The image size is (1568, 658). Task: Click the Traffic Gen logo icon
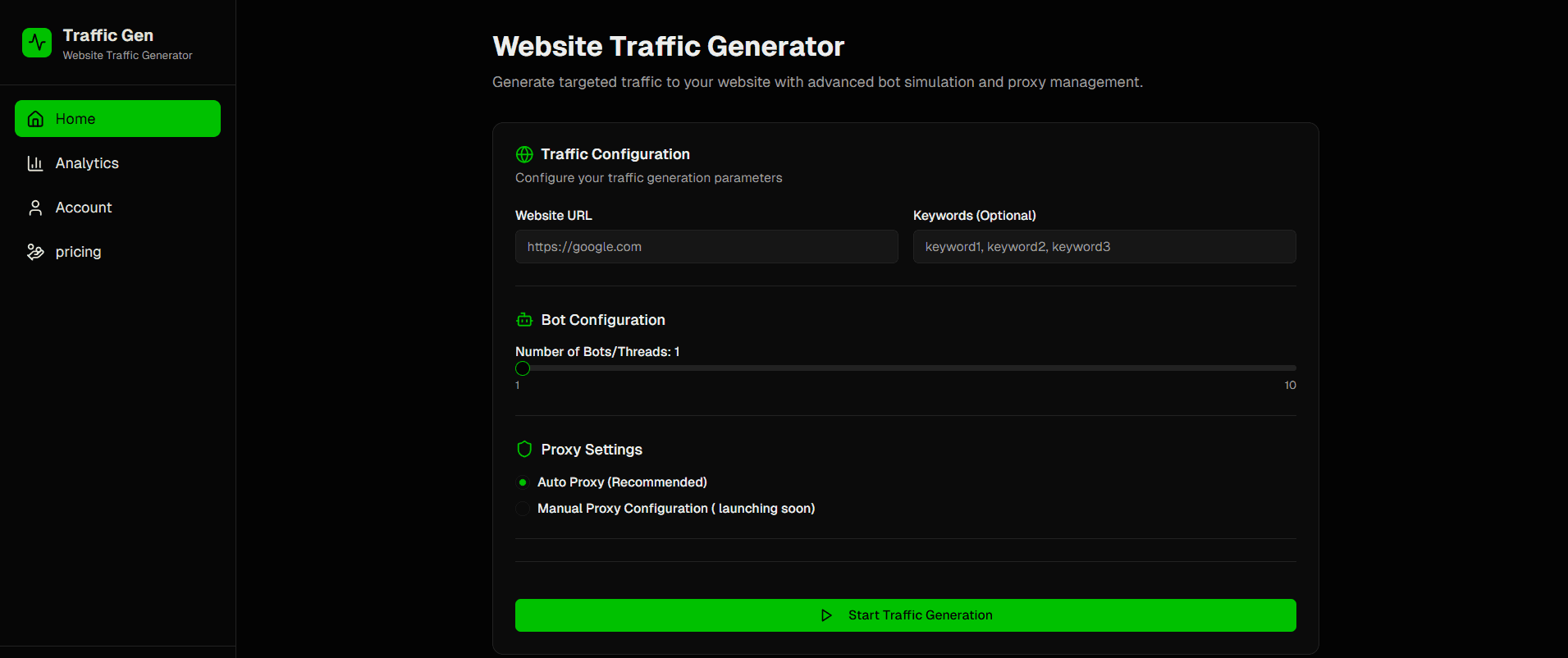(37, 43)
